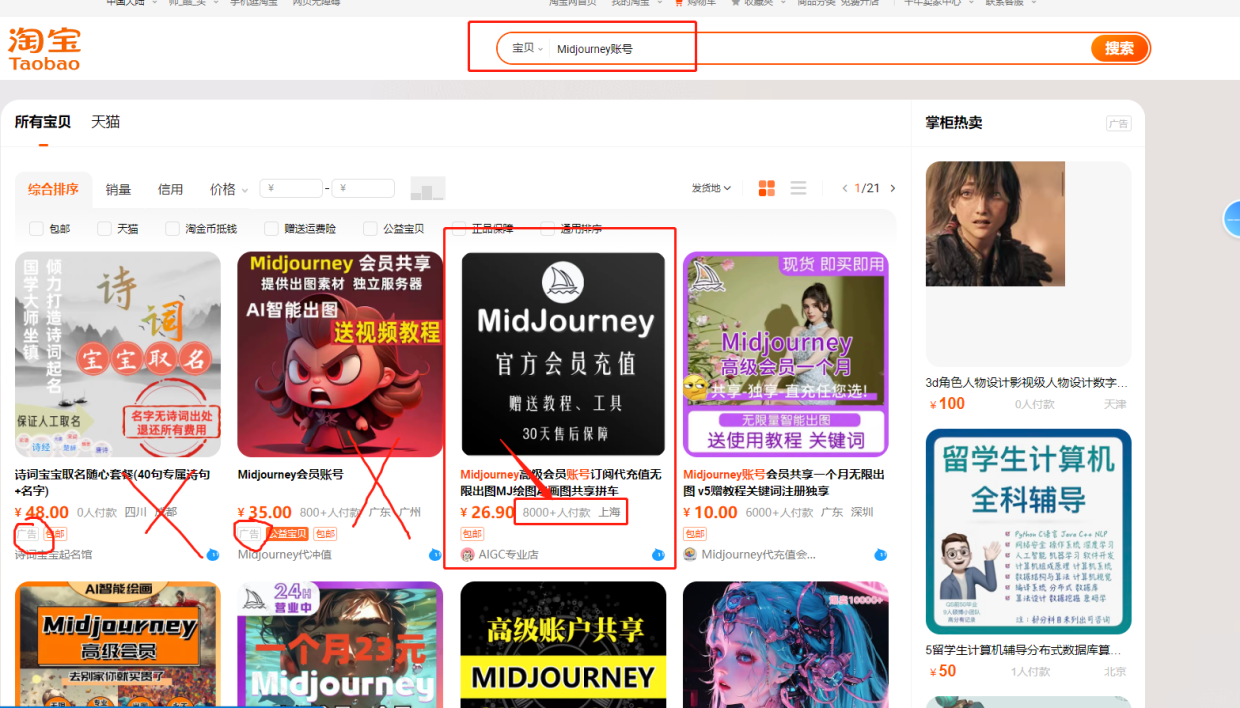Image resolution: width=1240 pixels, height=708 pixels.
Task: Click the 广告 tag under the ¥35.00 item
Action: pos(250,534)
